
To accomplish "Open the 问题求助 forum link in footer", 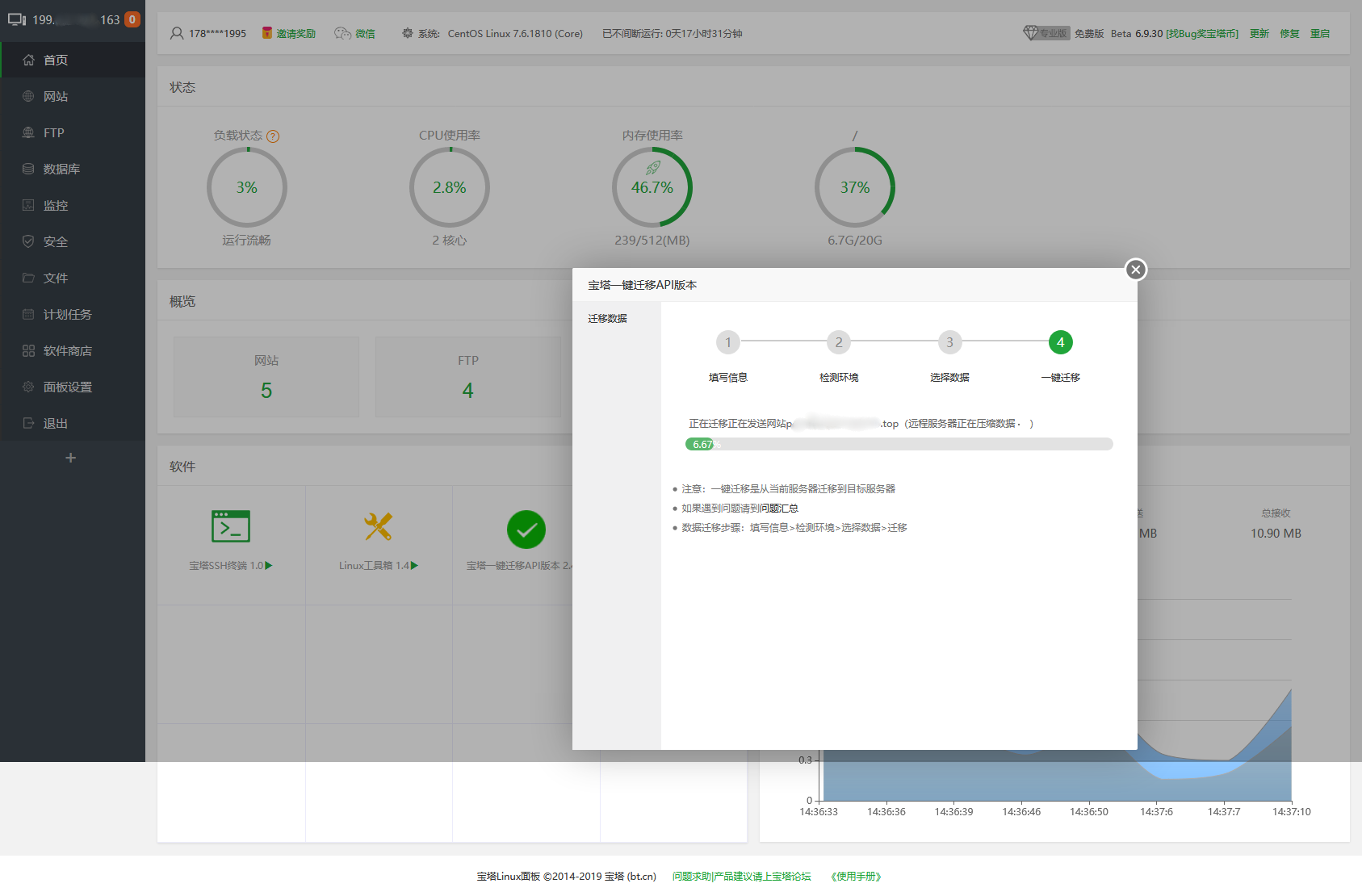I will pos(742,877).
